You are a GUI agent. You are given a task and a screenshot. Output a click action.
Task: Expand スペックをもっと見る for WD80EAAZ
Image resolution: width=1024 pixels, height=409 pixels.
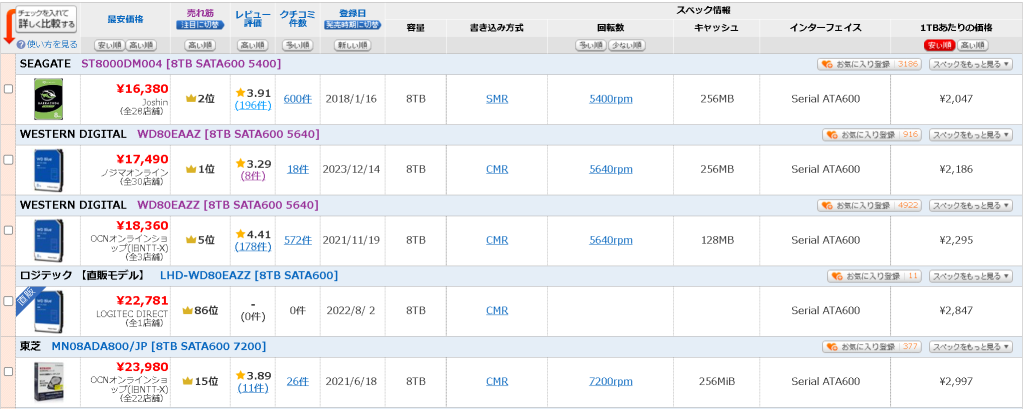(x=970, y=135)
